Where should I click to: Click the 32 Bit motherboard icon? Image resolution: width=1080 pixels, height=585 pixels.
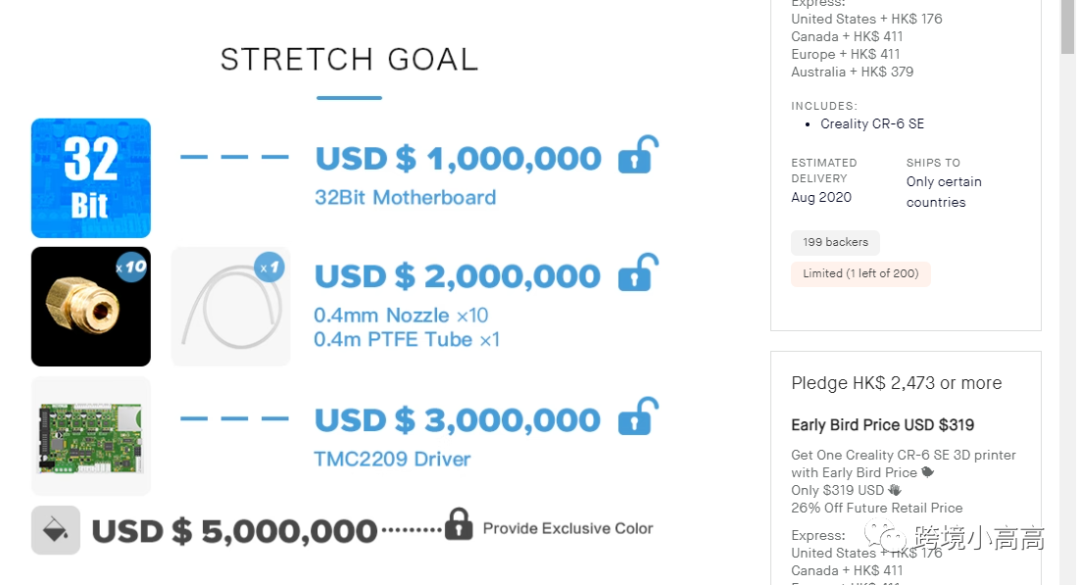pos(91,178)
